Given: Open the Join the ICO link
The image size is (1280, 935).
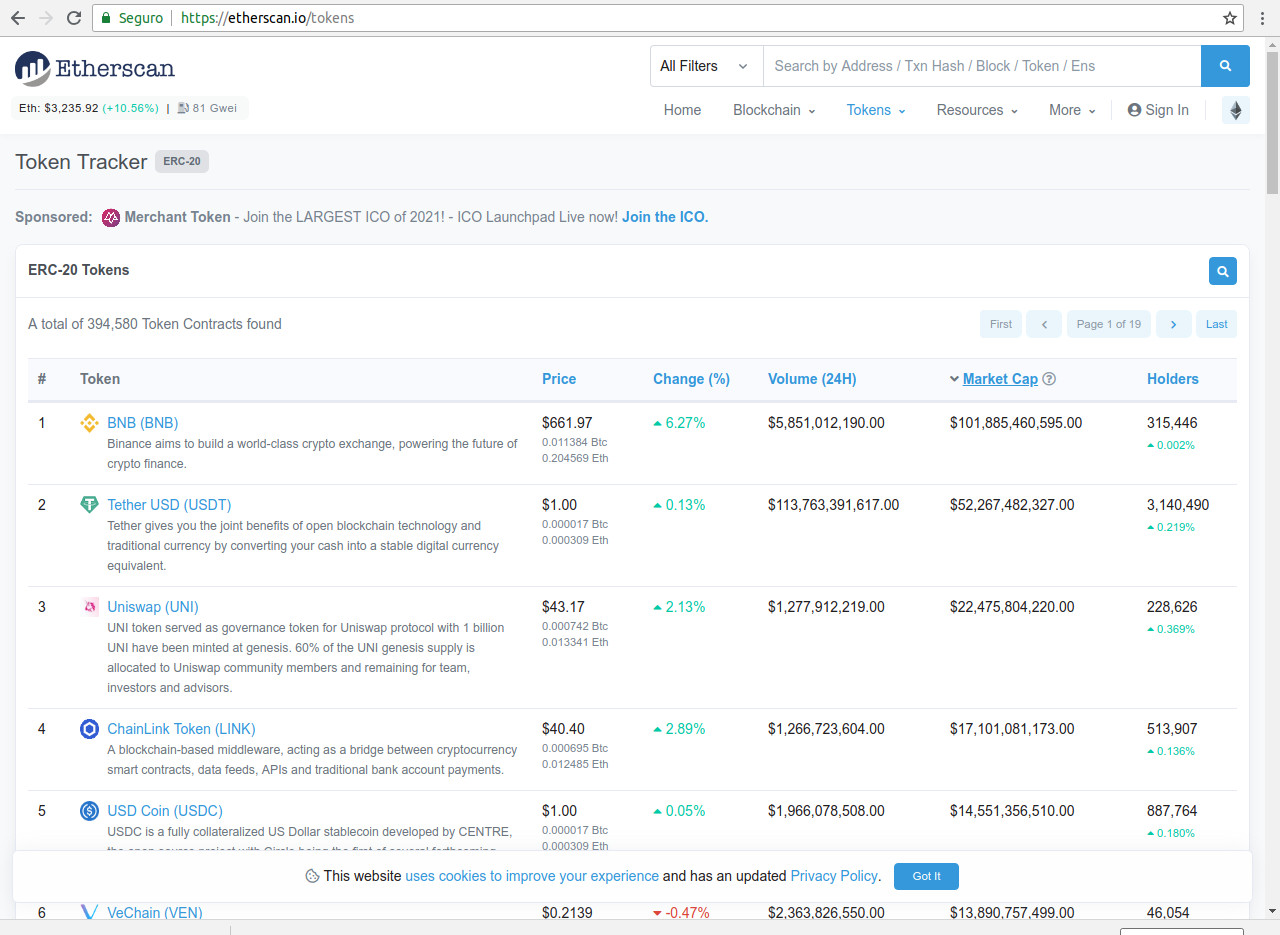Looking at the screenshot, I should point(665,217).
